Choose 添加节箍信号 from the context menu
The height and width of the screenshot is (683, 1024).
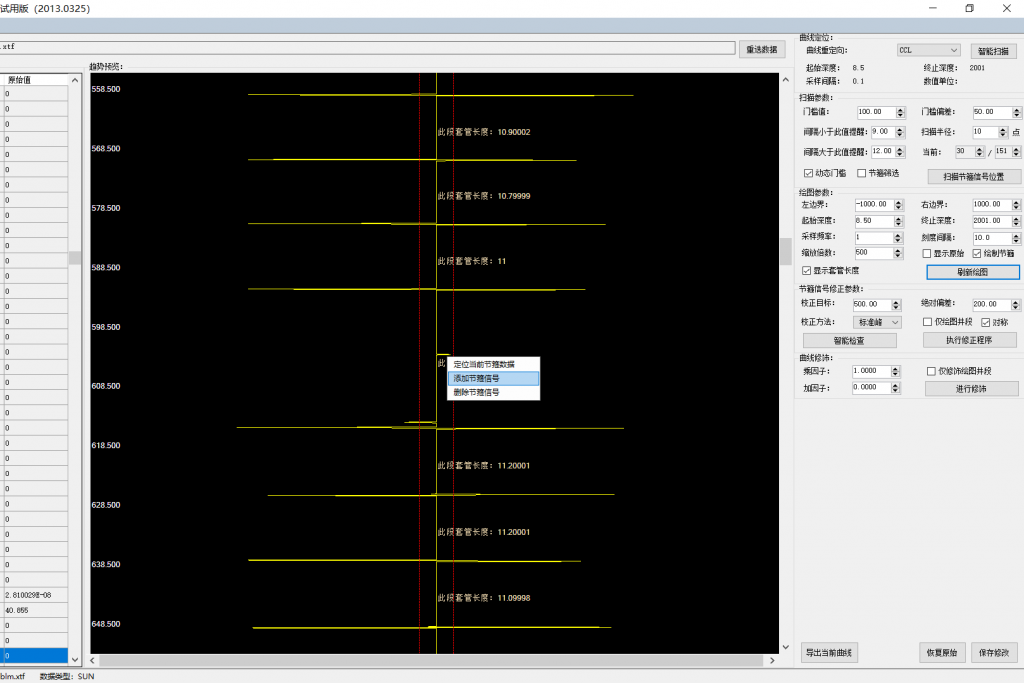click(493, 379)
